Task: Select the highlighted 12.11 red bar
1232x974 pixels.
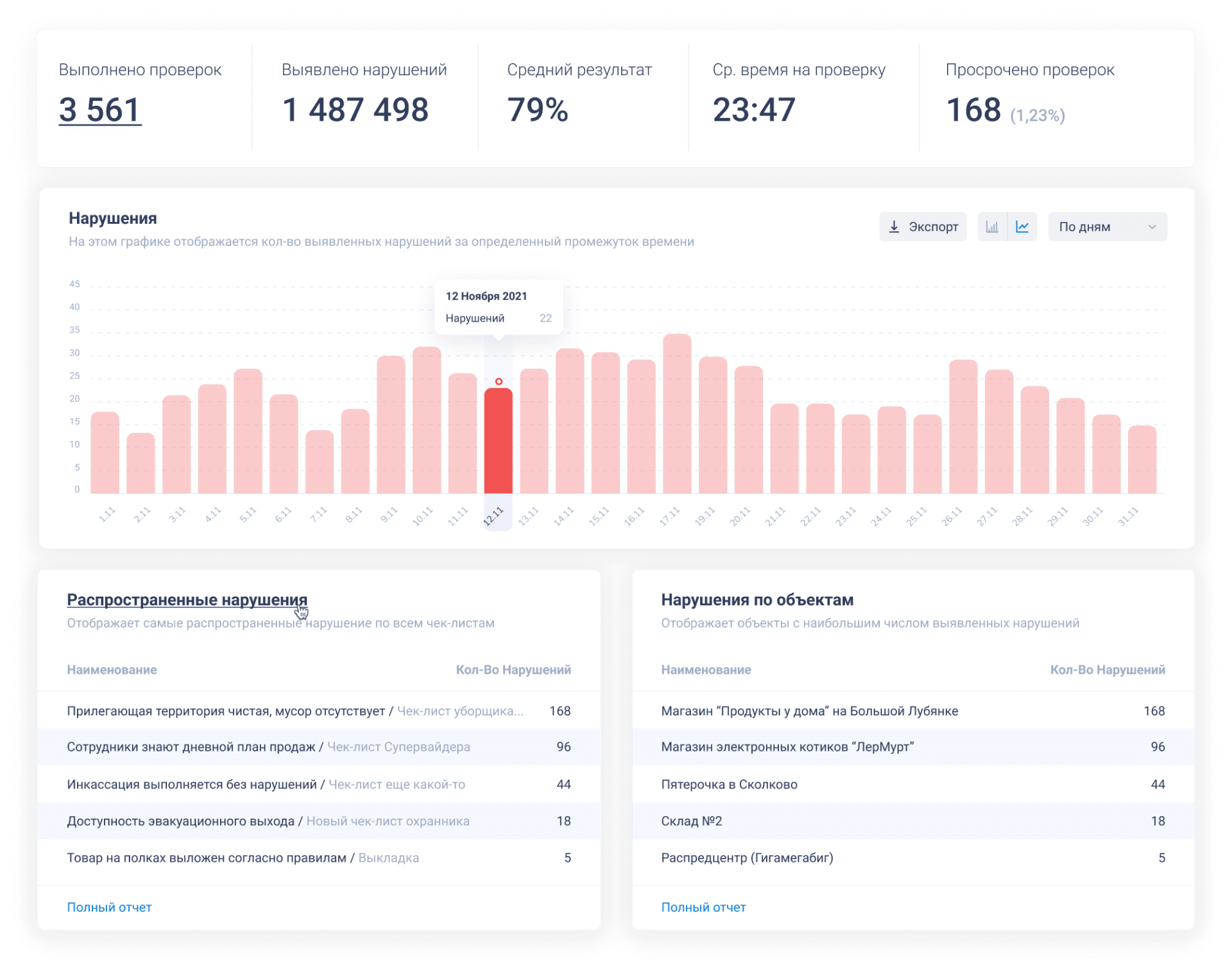Action: pyautogui.click(x=498, y=443)
